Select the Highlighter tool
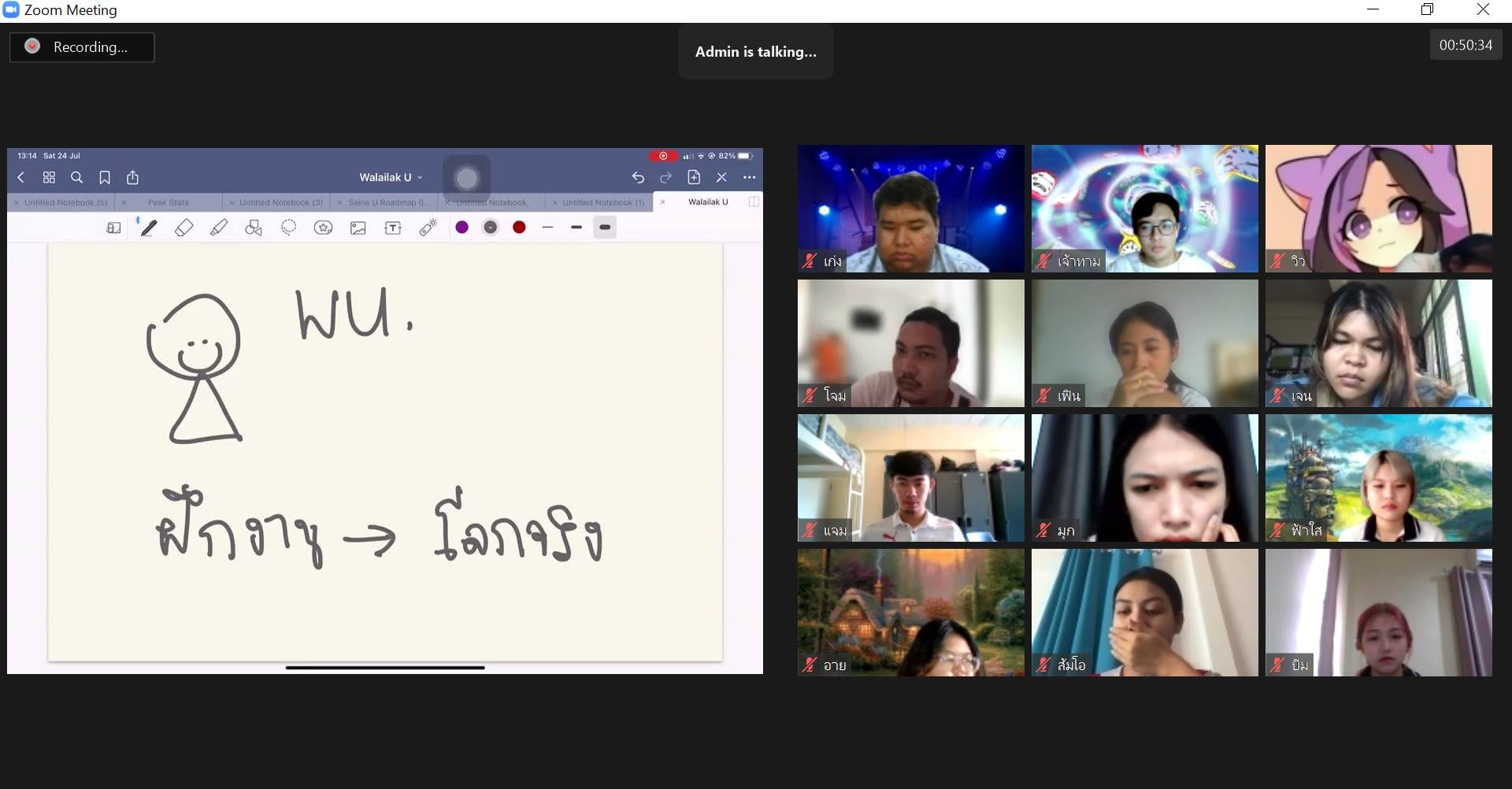This screenshot has height=789, width=1512. coord(219,228)
